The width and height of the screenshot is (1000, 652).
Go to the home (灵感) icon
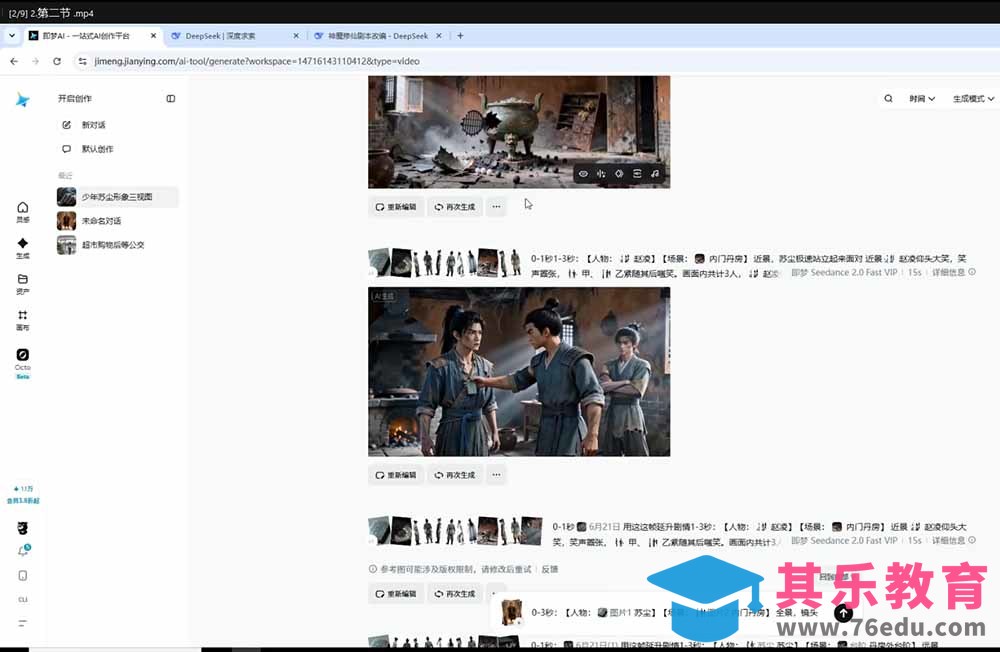(22, 212)
